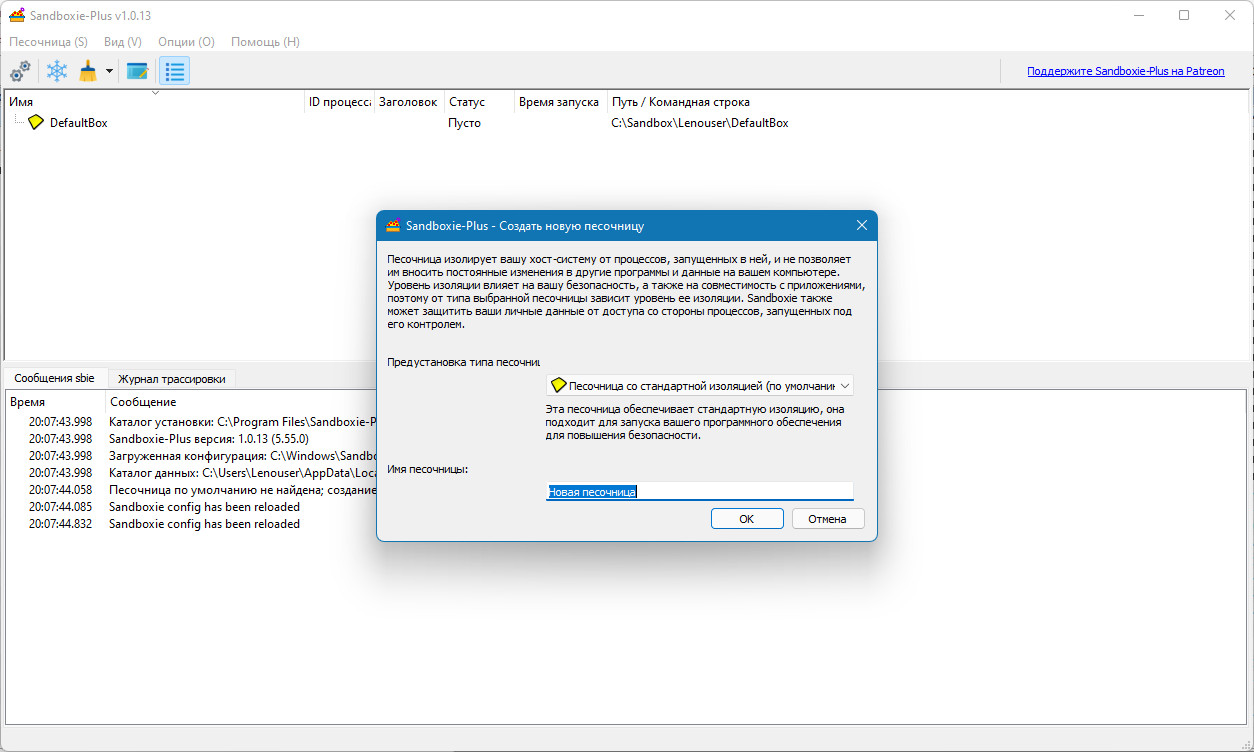The image size is (1254, 752).
Task: Open the broom cleanup dropdown arrow
Action: 109,71
